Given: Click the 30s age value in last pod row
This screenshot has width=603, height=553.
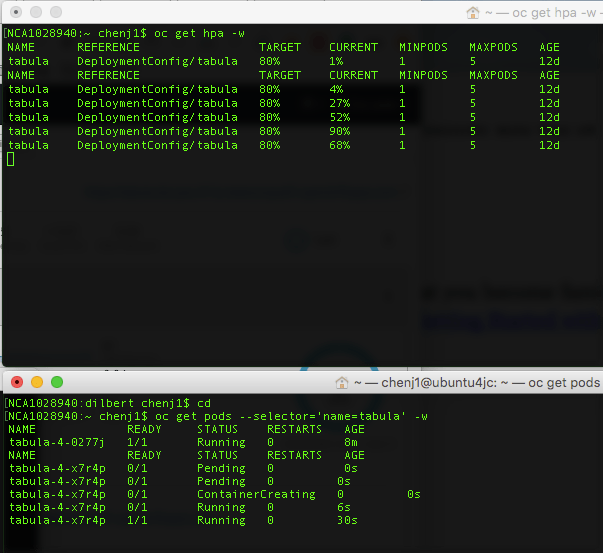Looking at the screenshot, I should point(347,520).
